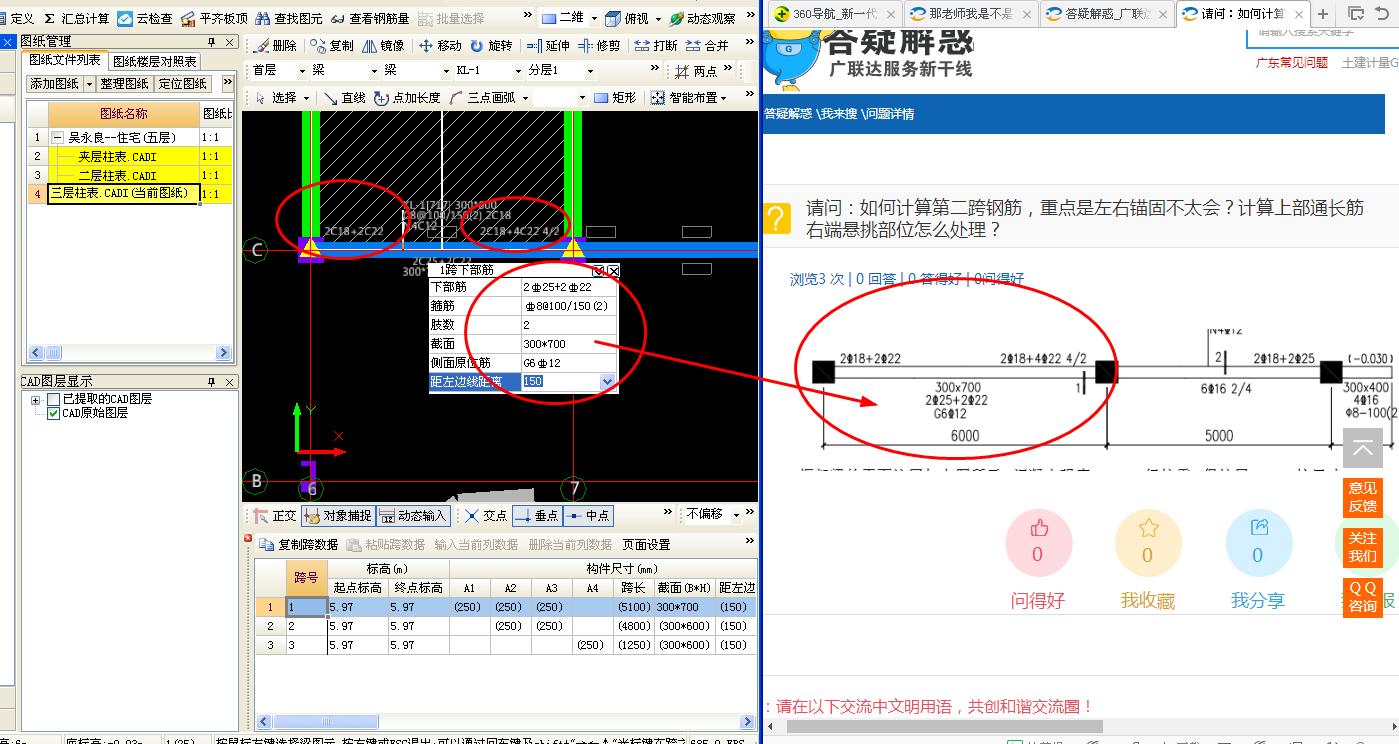Open the 添加图纸 dropdown arrow
The height and width of the screenshot is (744, 1399).
[89, 84]
